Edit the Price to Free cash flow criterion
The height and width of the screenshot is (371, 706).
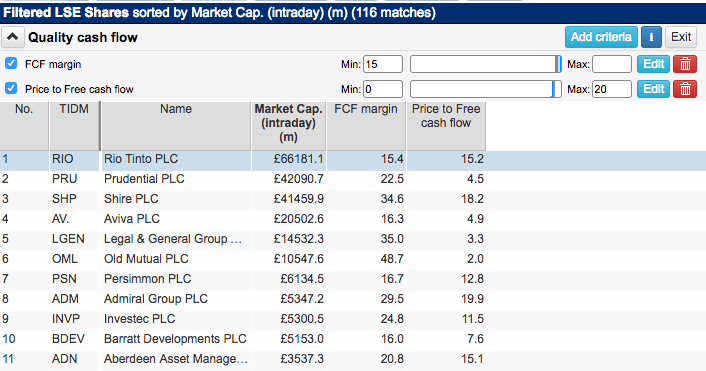coord(653,89)
